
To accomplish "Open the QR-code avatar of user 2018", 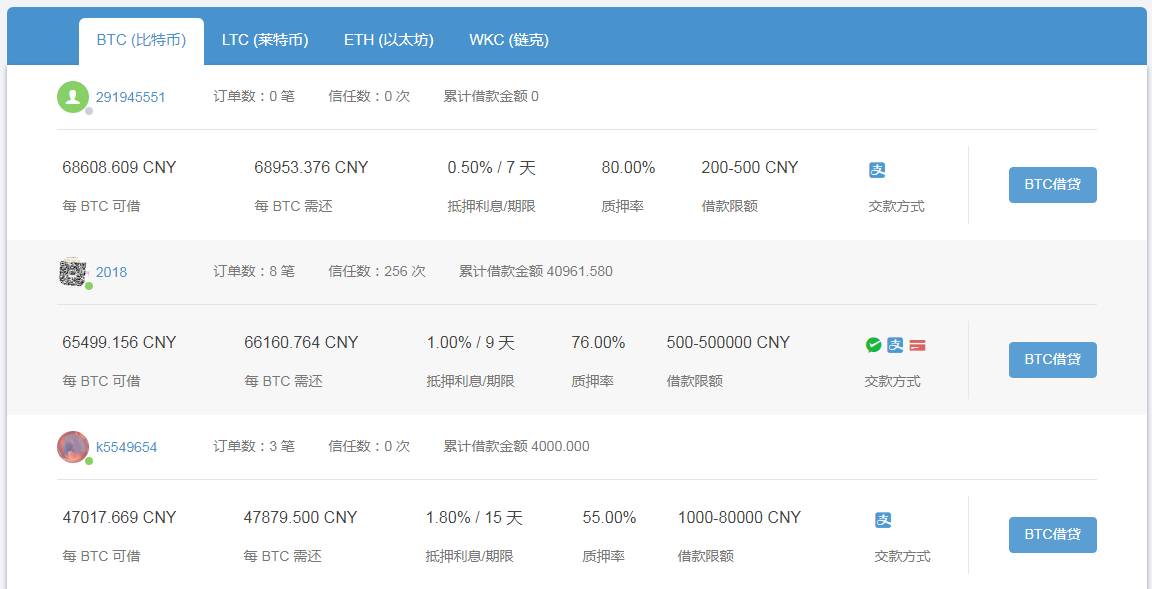I will [x=73, y=271].
